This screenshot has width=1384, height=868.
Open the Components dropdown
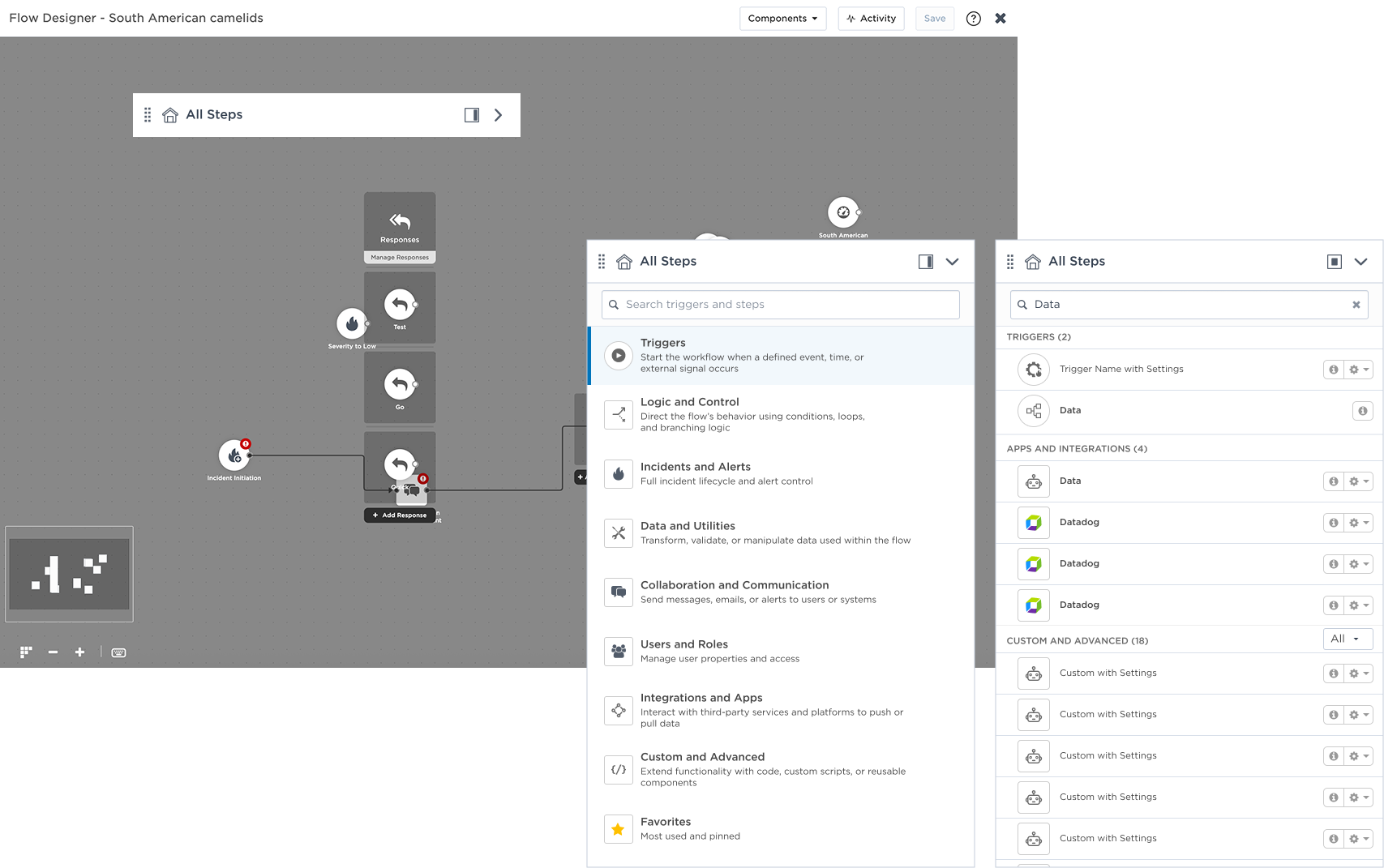pos(782,19)
